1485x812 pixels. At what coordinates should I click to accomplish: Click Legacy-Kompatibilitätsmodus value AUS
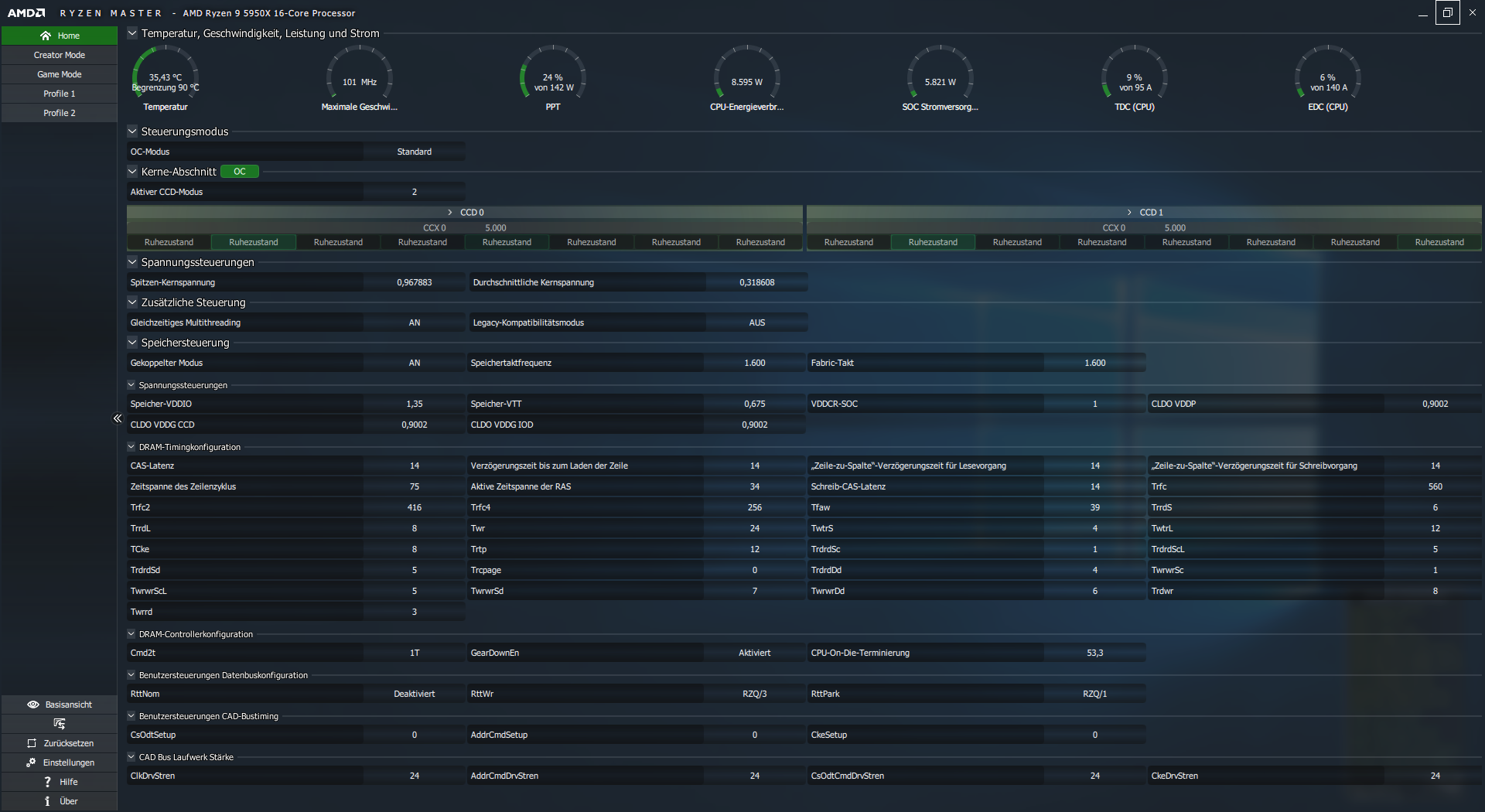tap(756, 322)
